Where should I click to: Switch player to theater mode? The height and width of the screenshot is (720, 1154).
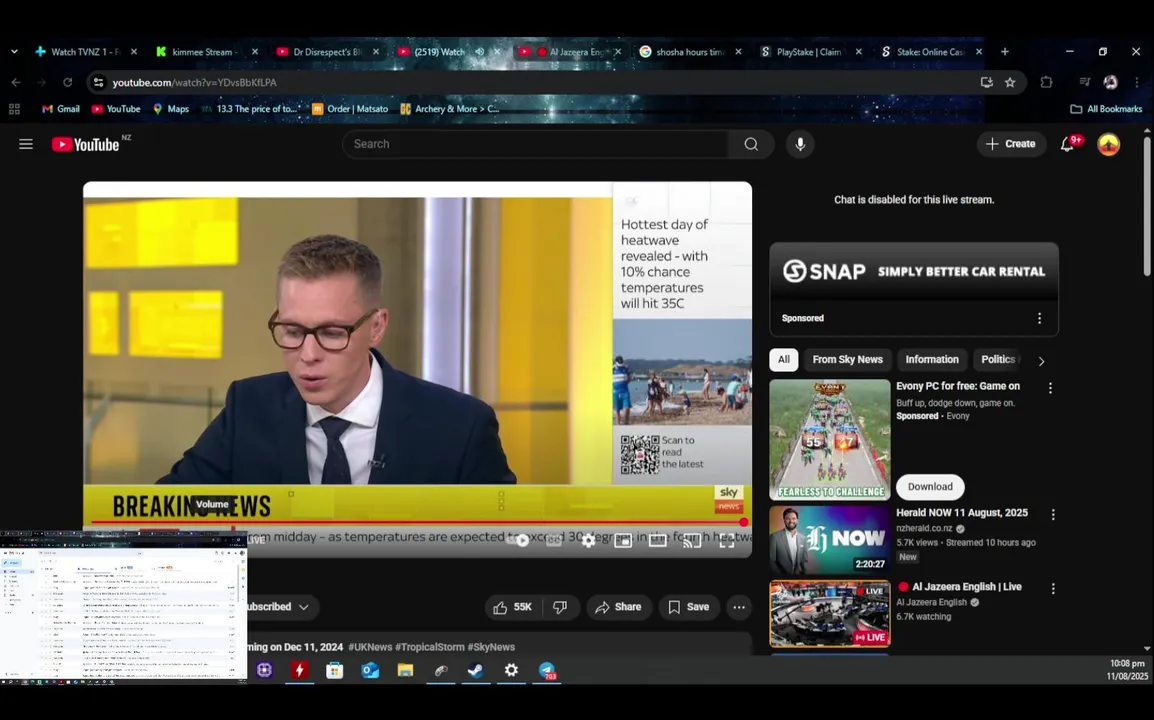coord(657,541)
